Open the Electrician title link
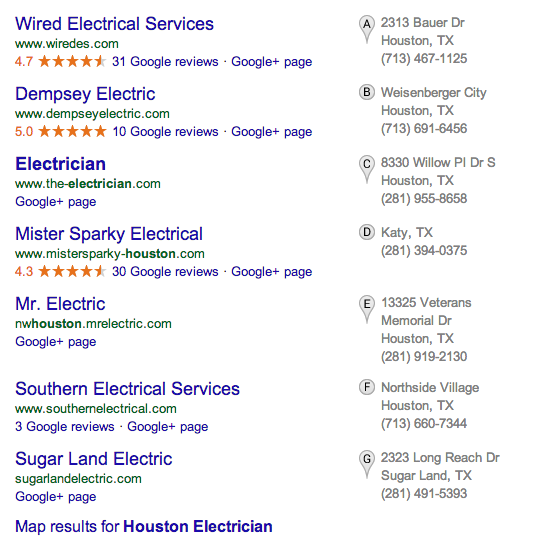The width and height of the screenshot is (547, 545). (x=60, y=164)
